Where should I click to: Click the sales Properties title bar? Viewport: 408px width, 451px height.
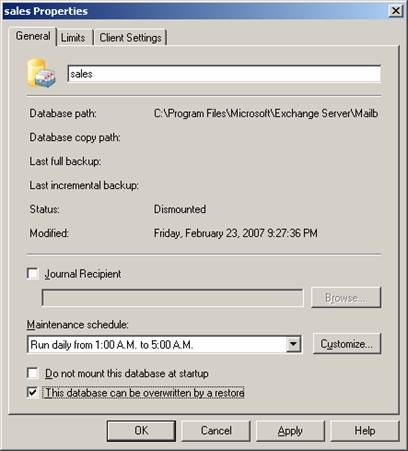click(195, 11)
